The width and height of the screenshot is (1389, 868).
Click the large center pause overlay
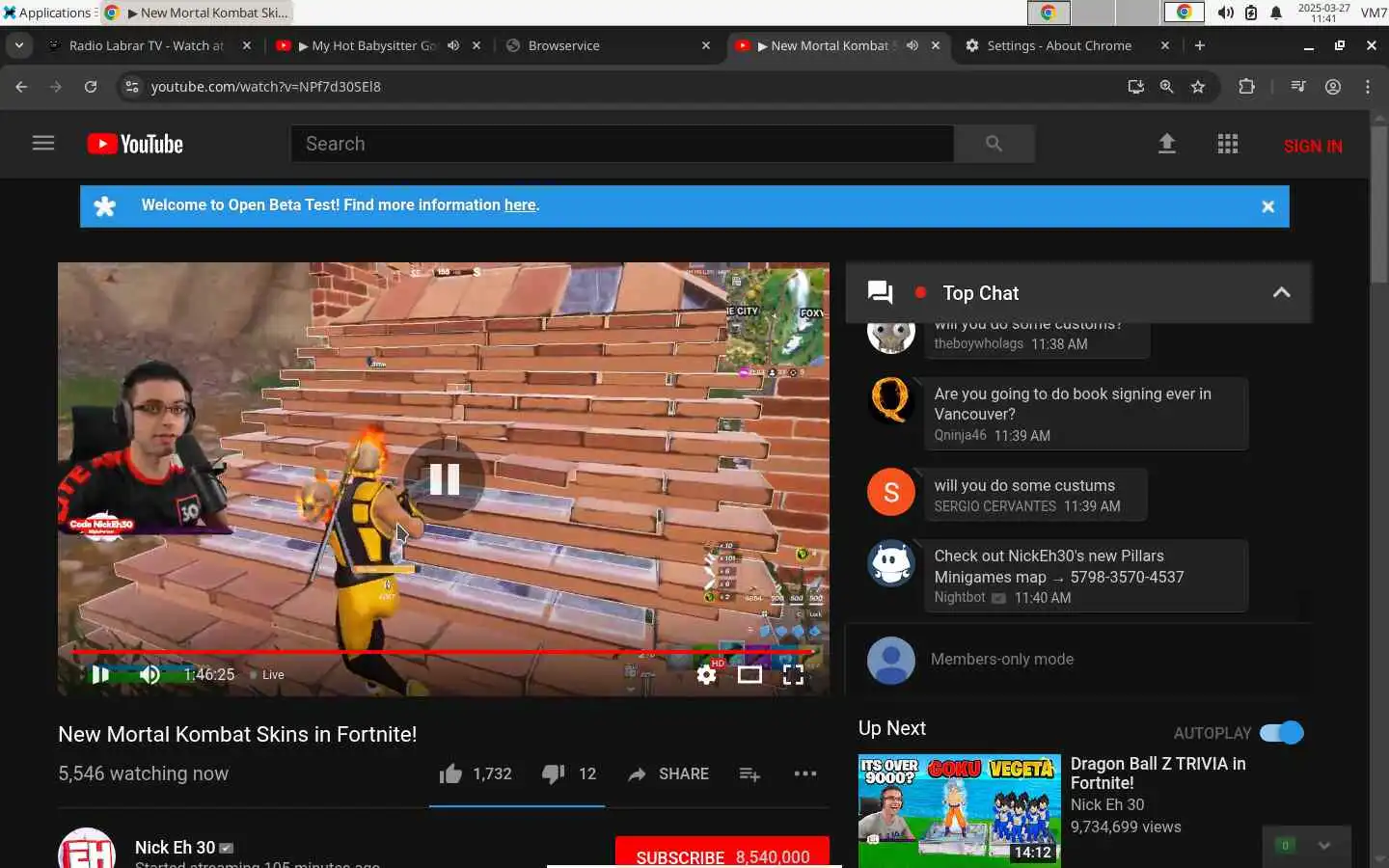pyautogui.click(x=444, y=479)
